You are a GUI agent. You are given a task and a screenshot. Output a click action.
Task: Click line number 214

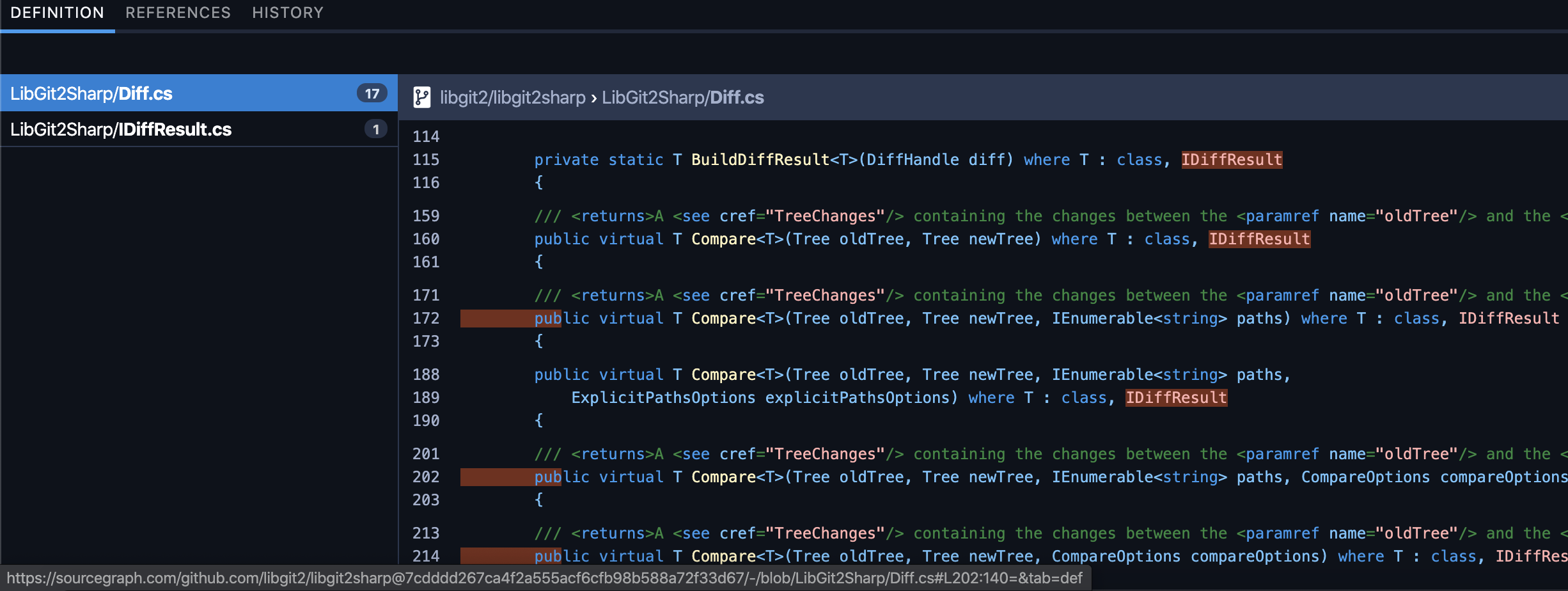426,556
